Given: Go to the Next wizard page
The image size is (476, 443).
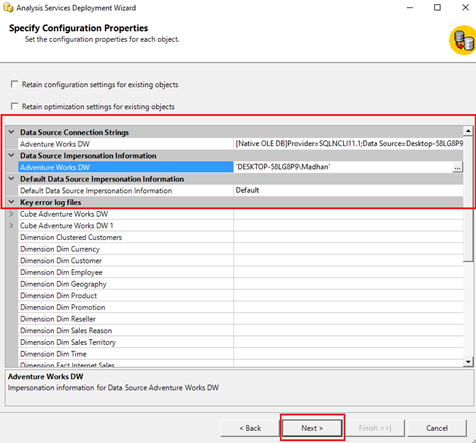Looking at the screenshot, I should coord(312,428).
